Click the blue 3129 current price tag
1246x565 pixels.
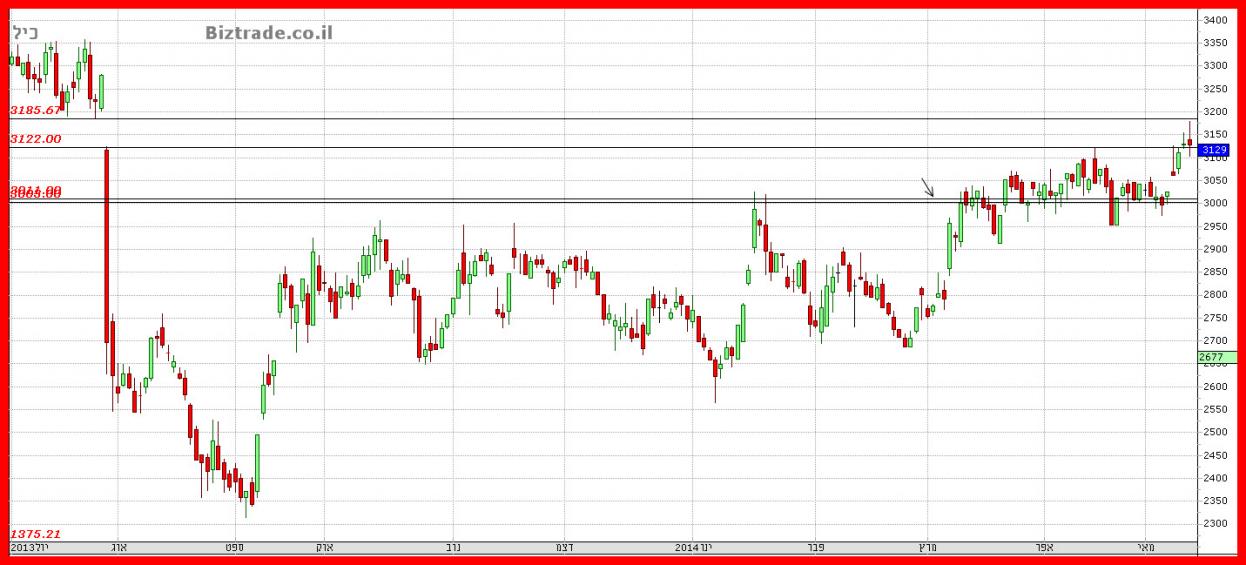pyautogui.click(x=1214, y=150)
